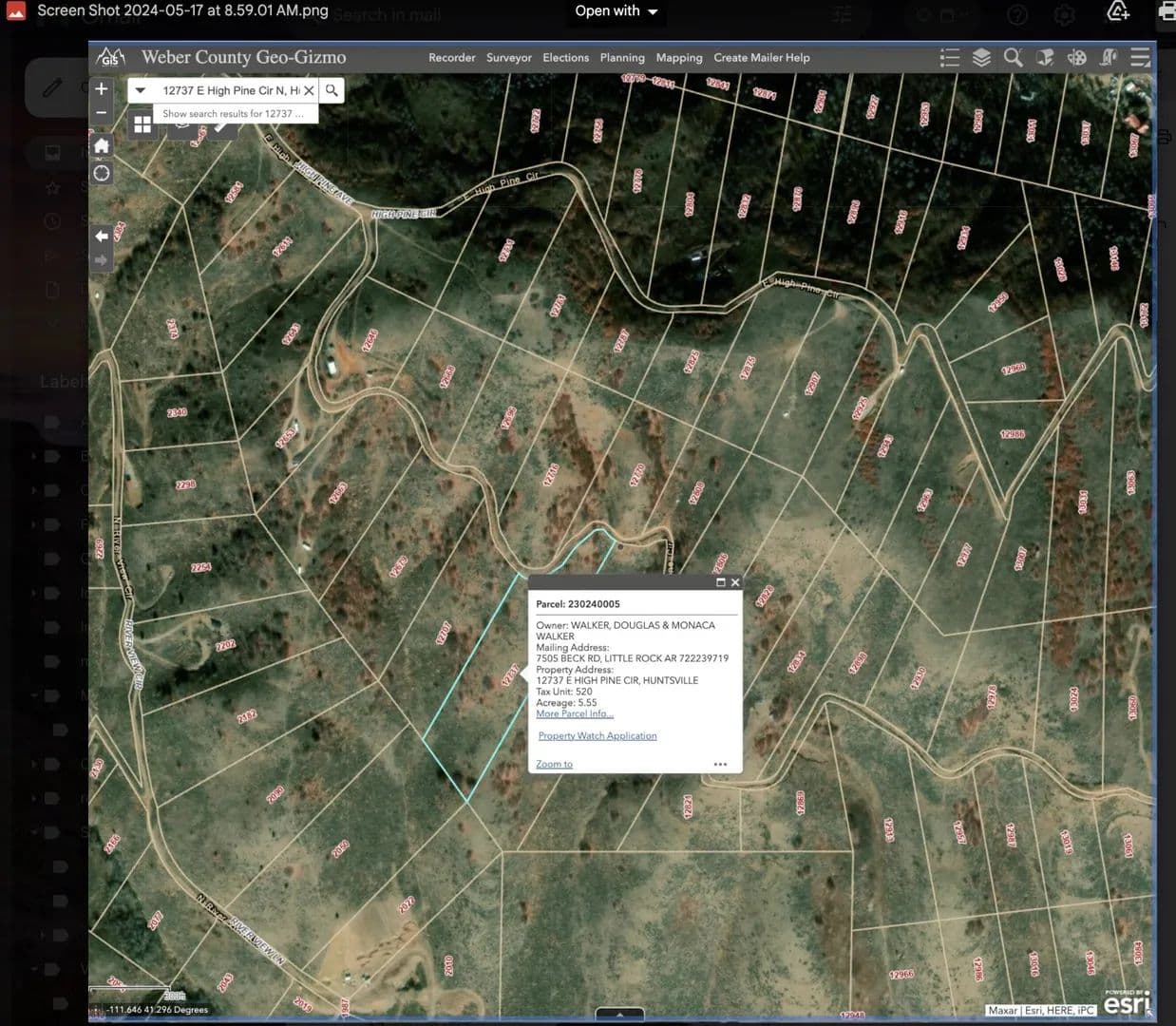
Task: Expand the search source dropdown arrow
Action: click(141, 90)
